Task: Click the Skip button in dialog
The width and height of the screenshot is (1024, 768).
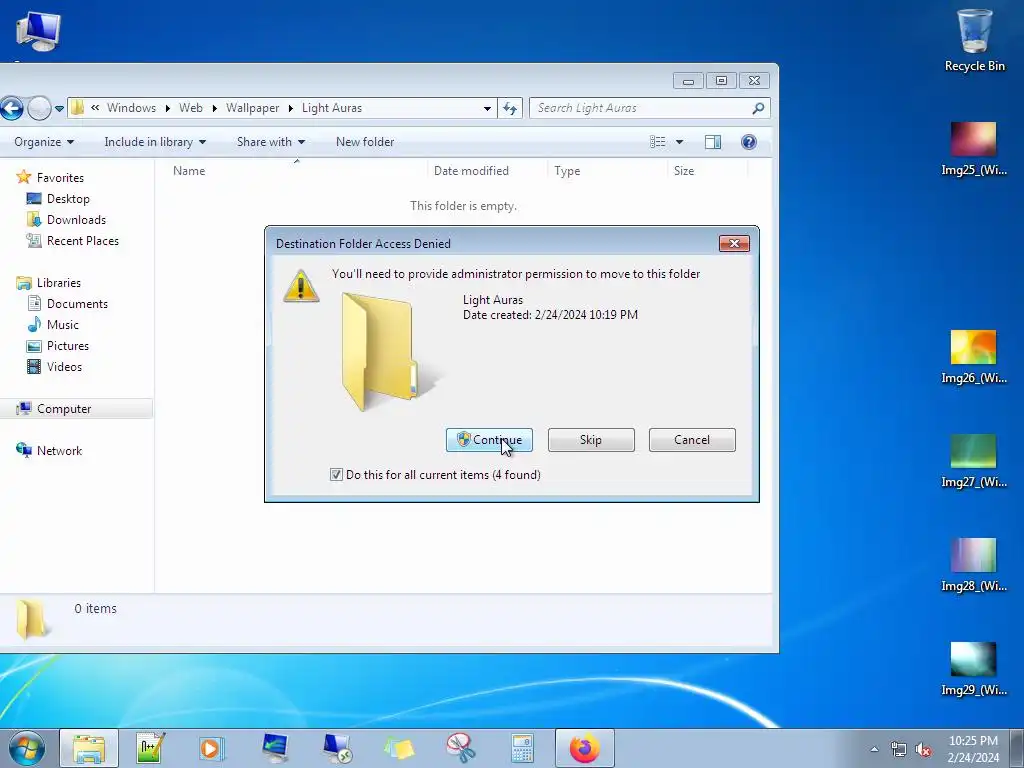Action: coord(591,440)
